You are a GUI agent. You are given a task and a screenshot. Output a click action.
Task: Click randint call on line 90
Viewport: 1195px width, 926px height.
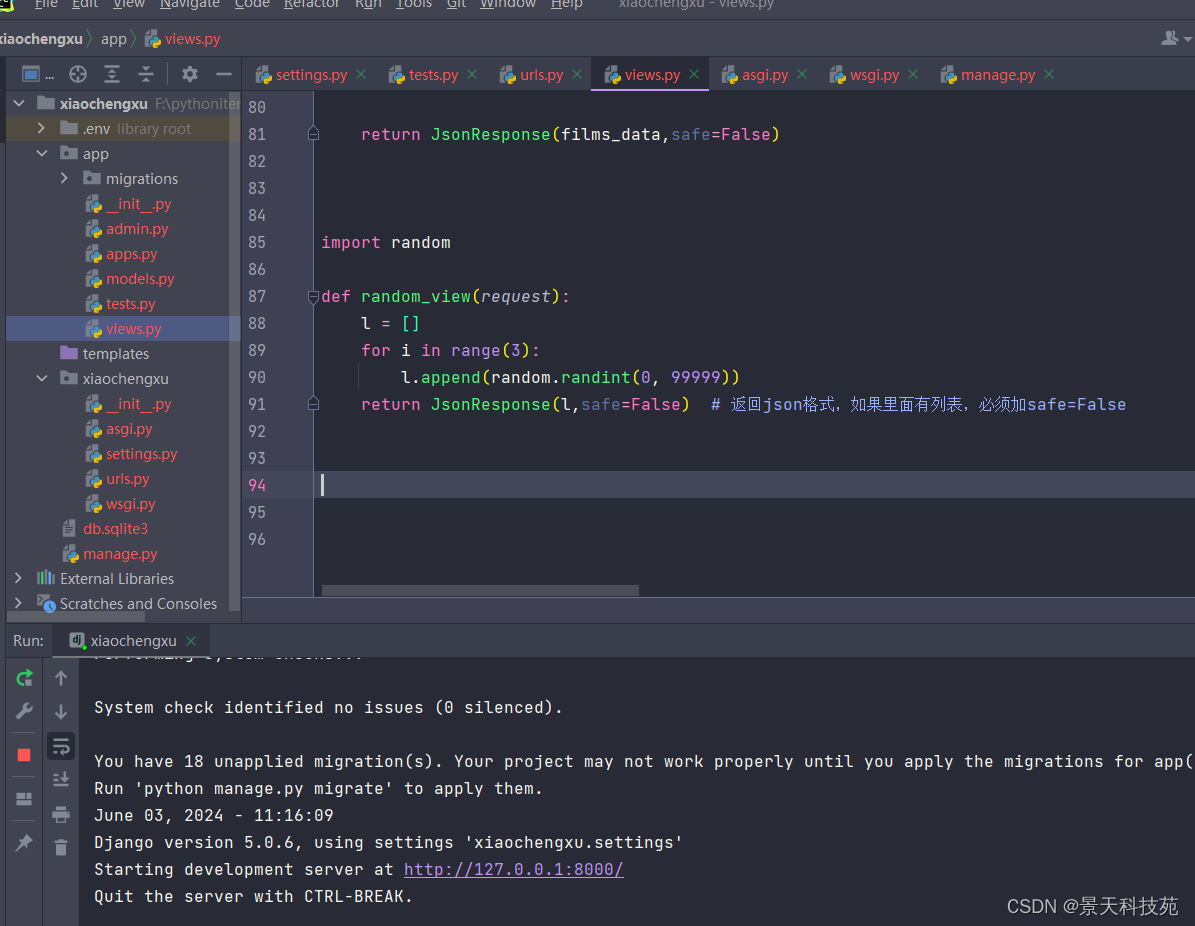595,377
